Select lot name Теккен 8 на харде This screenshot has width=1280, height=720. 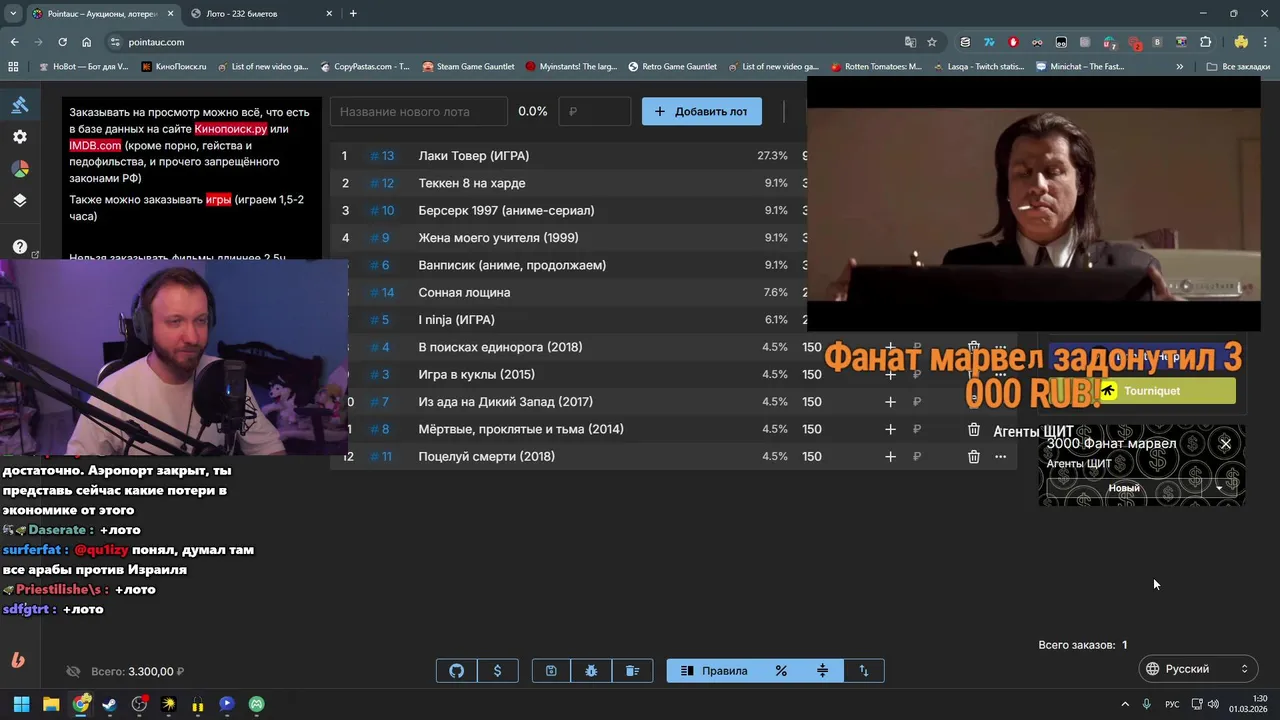point(472,183)
